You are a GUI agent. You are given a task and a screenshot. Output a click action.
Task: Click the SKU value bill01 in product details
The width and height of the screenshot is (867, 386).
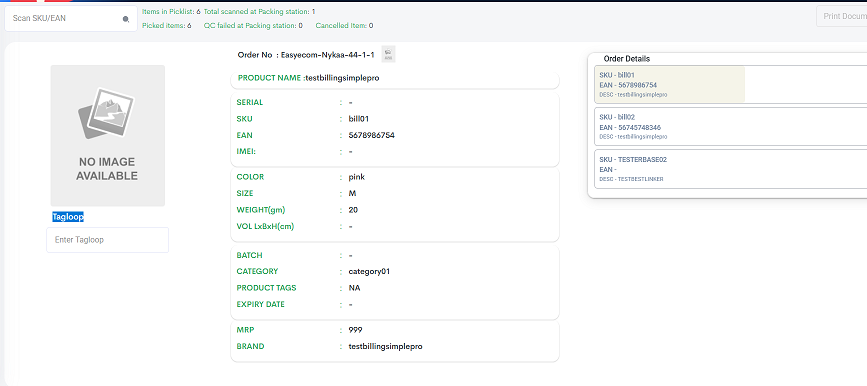[x=358, y=119]
